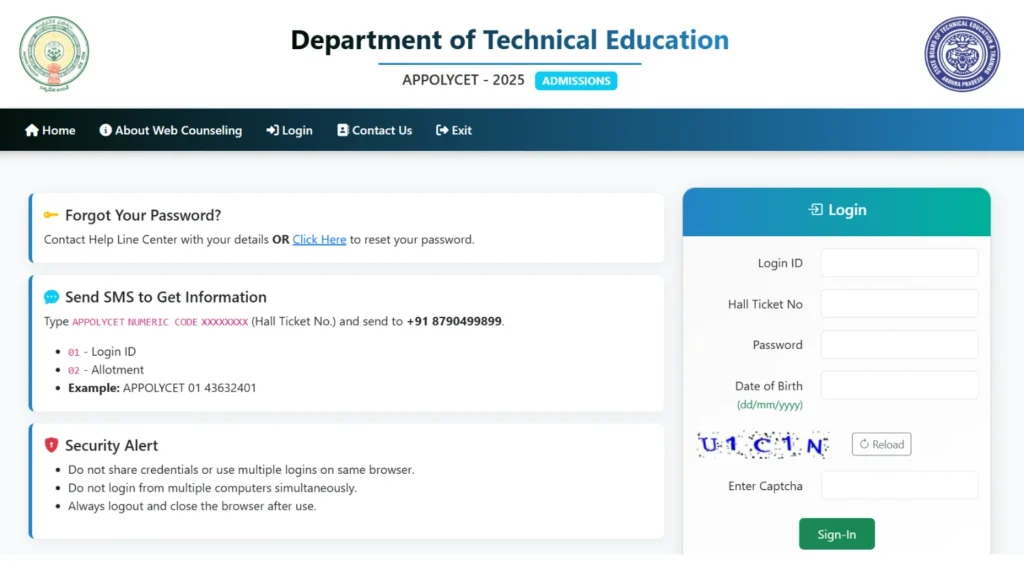Image resolution: width=1024 pixels, height=566 pixels.
Task: Focus the Hall Ticket No field
Action: [899, 304]
